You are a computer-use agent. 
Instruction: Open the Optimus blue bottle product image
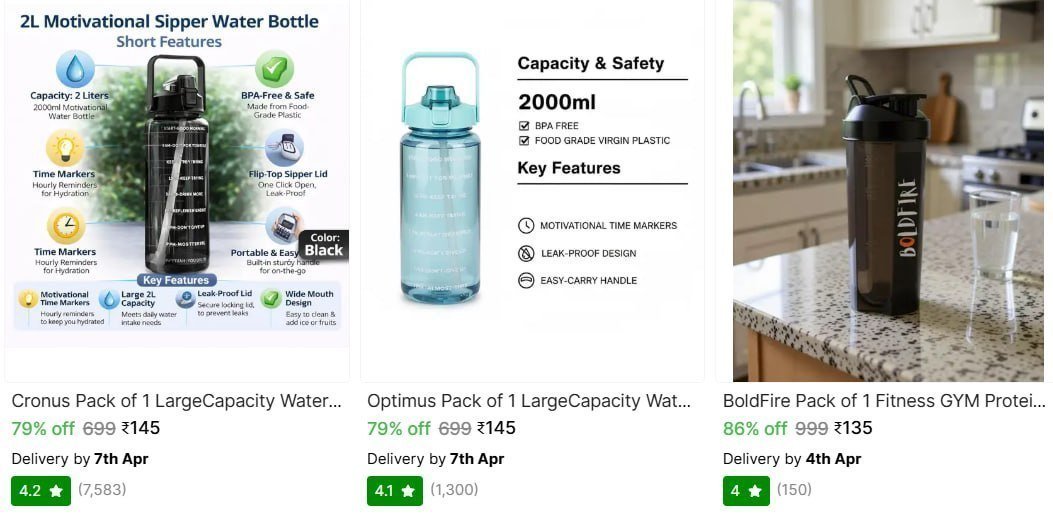[x=439, y=180]
